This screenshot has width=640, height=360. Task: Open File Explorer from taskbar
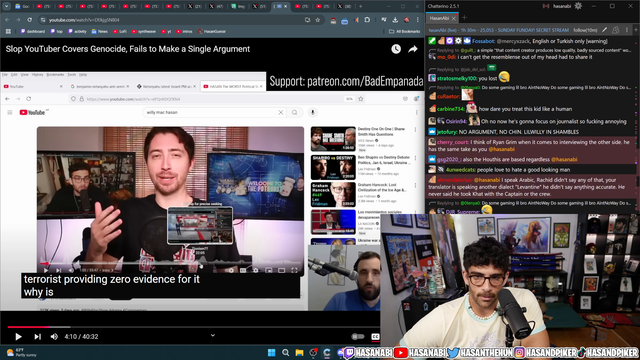(299, 352)
